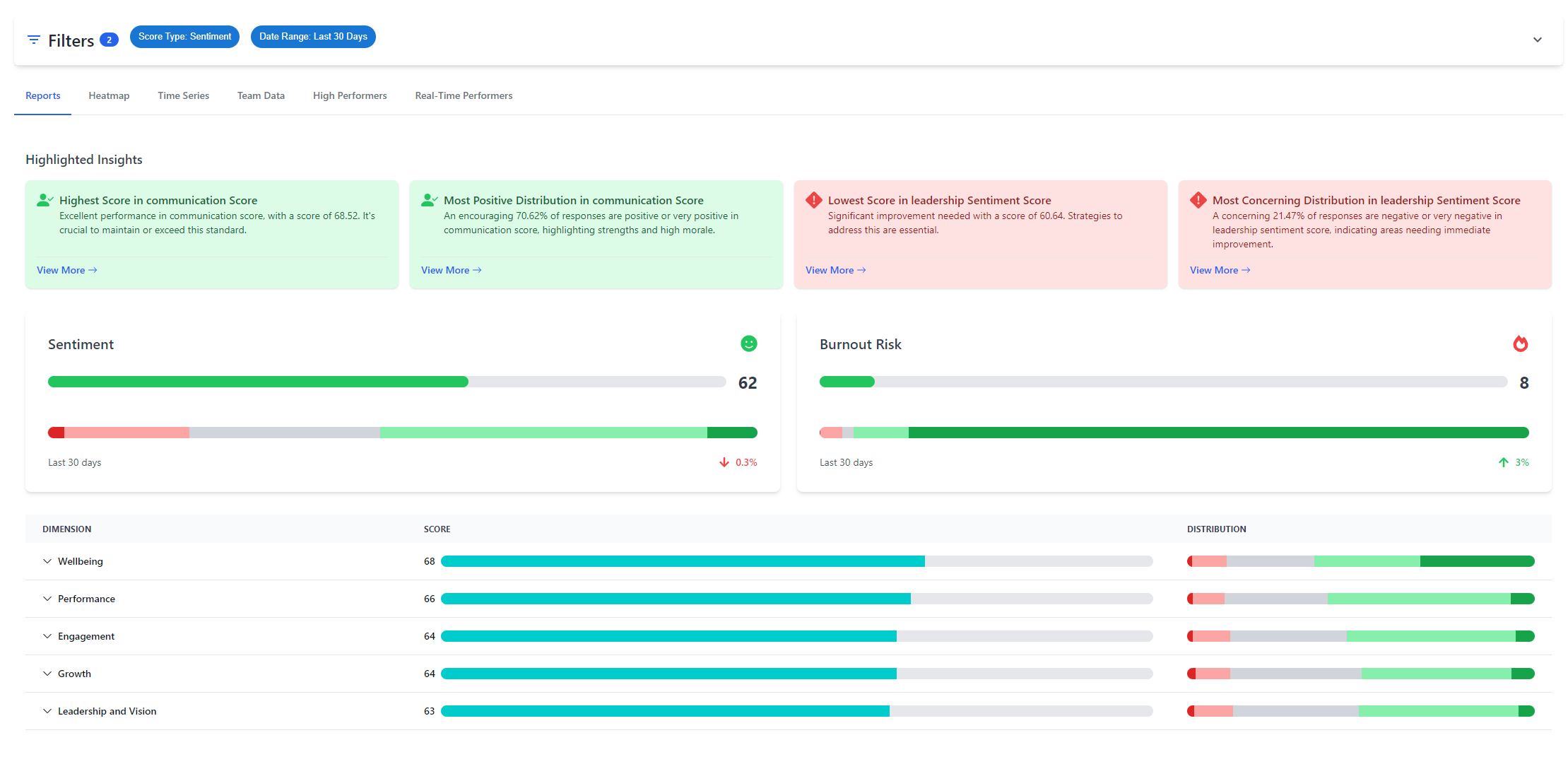Viewport: 1568px width, 769px height.
Task: Click the flame icon on the Burnout Risk card
Action: point(1521,344)
